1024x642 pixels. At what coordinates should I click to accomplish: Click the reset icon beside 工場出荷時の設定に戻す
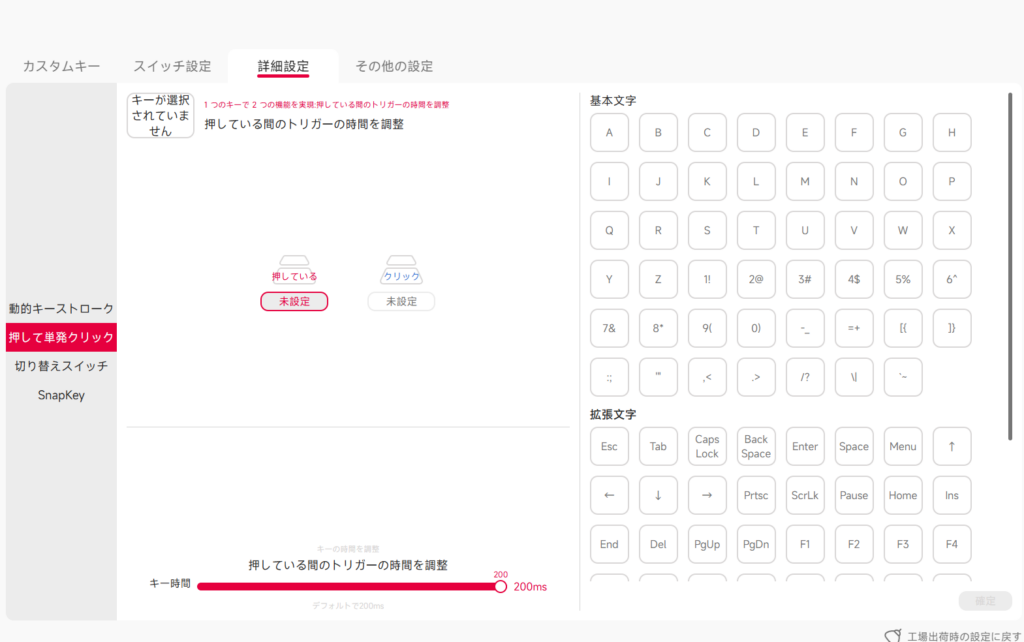coord(893,636)
